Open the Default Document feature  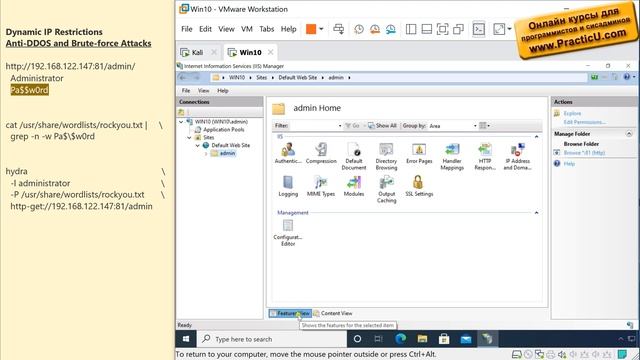pyautogui.click(x=354, y=156)
